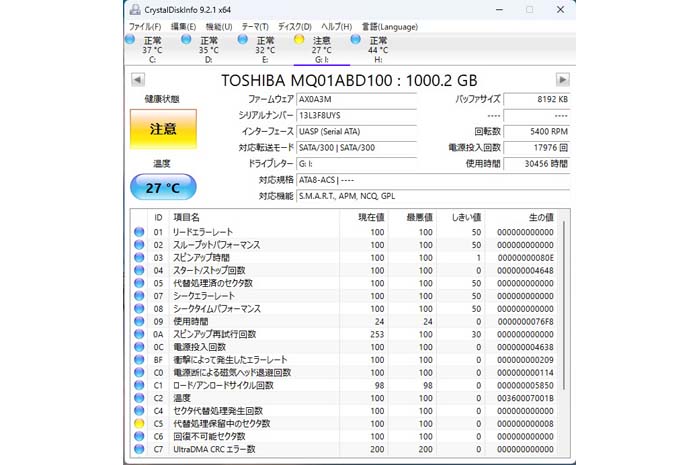Click the yellow 注意 health status button

point(163,129)
